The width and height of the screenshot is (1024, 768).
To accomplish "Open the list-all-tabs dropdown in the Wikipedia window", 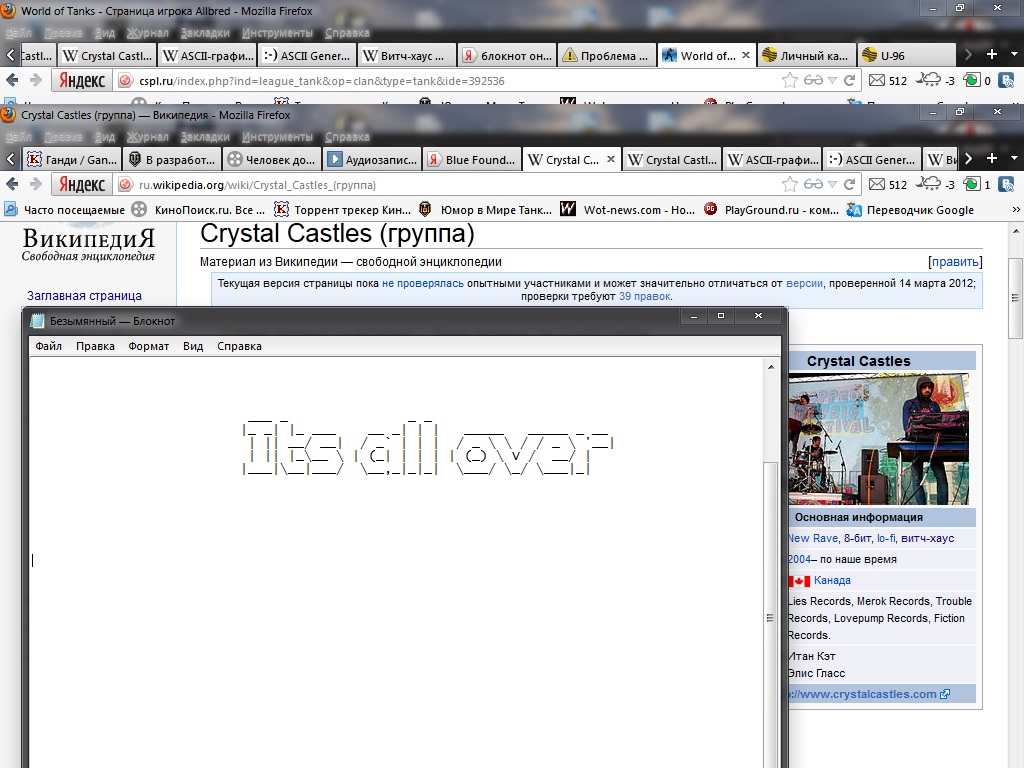I will pyautogui.click(x=1014, y=159).
